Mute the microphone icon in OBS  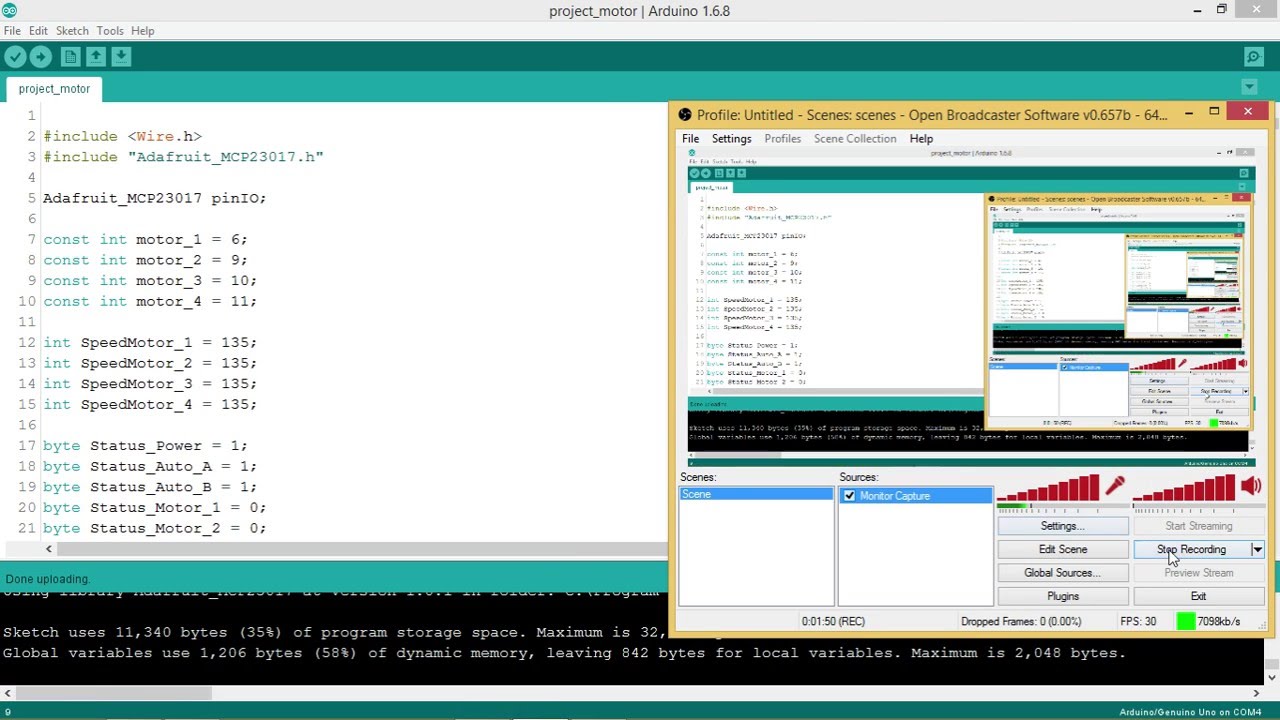point(1115,487)
